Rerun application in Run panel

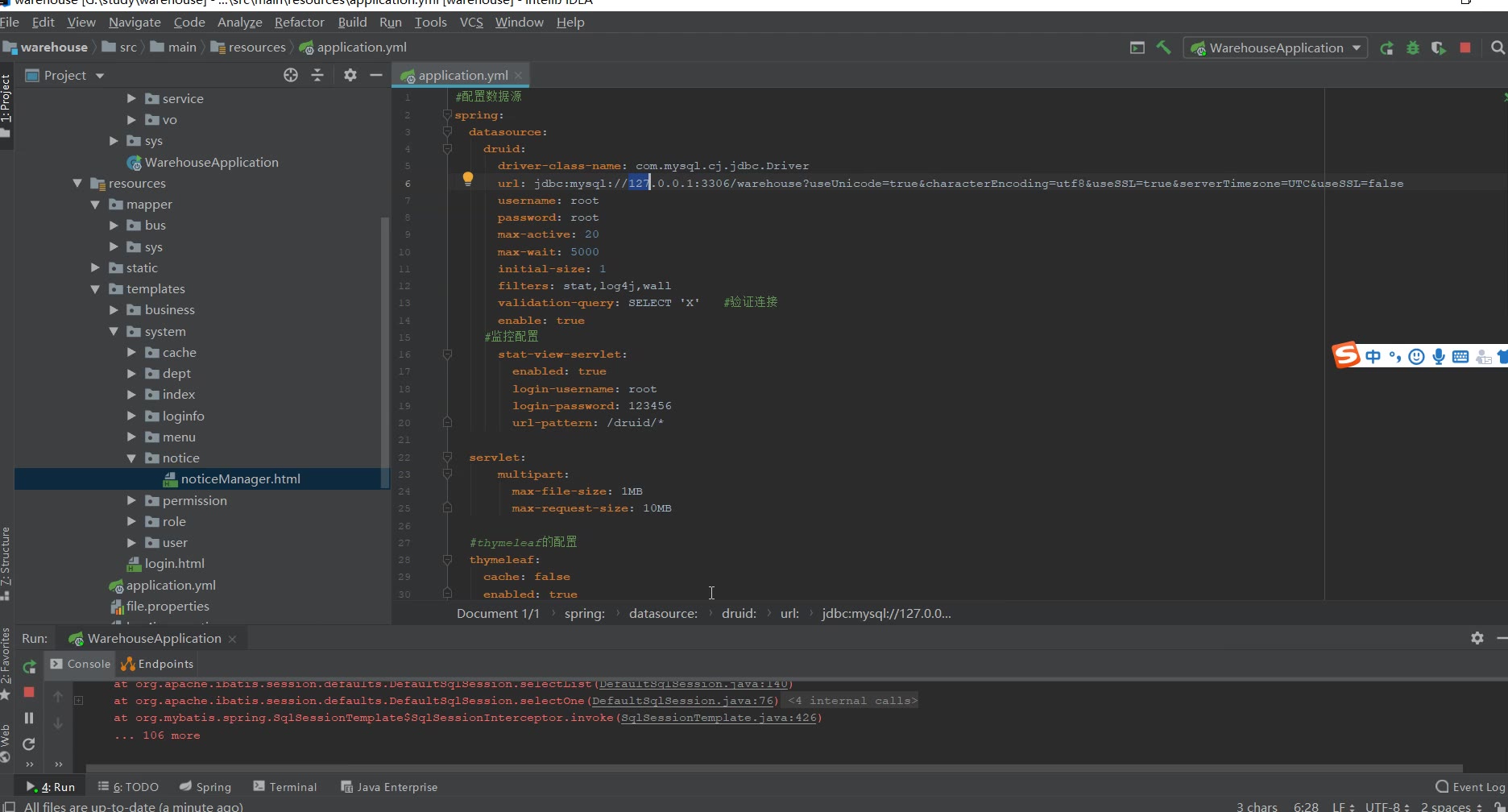(x=30, y=666)
